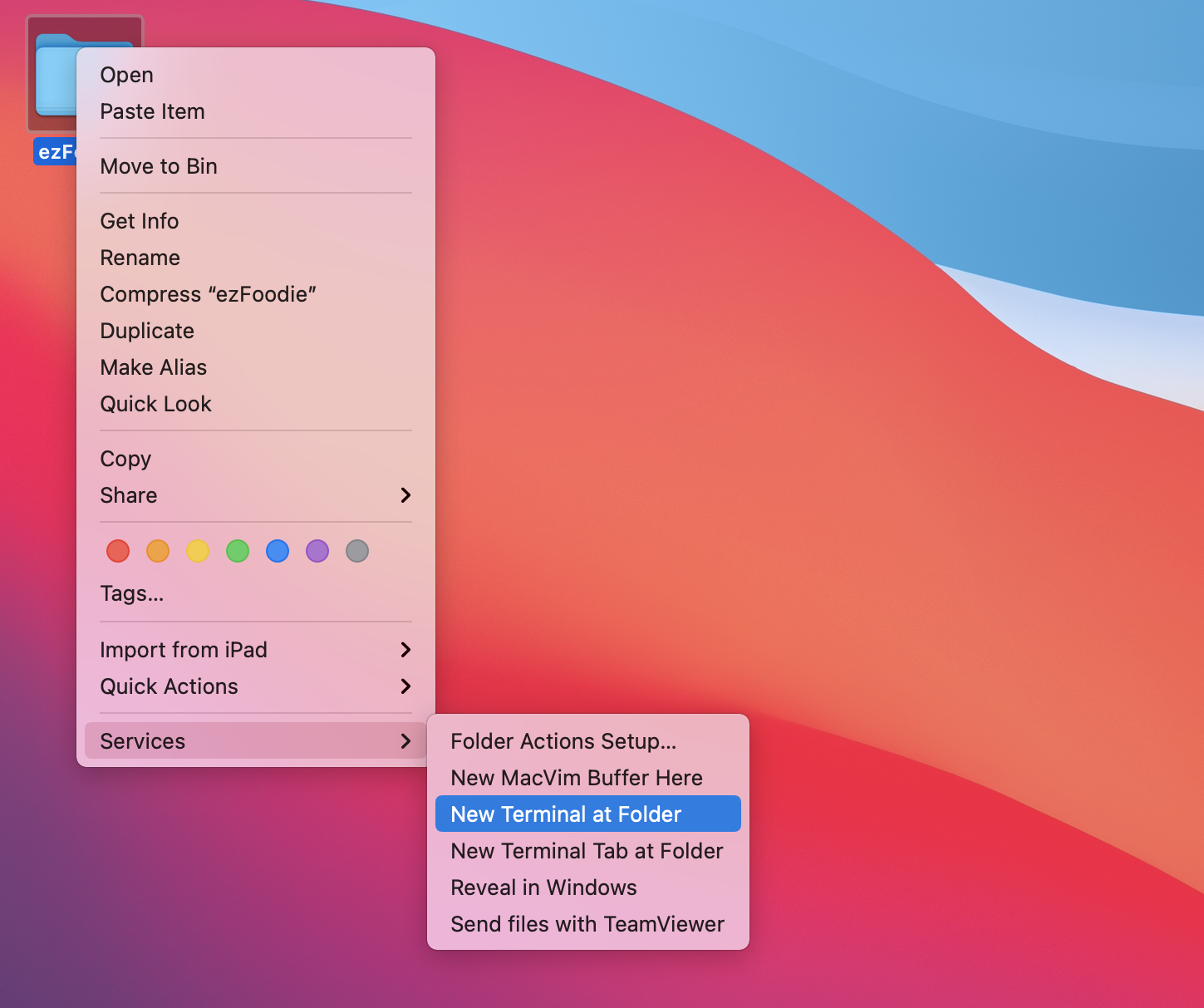This screenshot has width=1204, height=1008.
Task: Apply the yellow color tag
Action: tap(198, 551)
